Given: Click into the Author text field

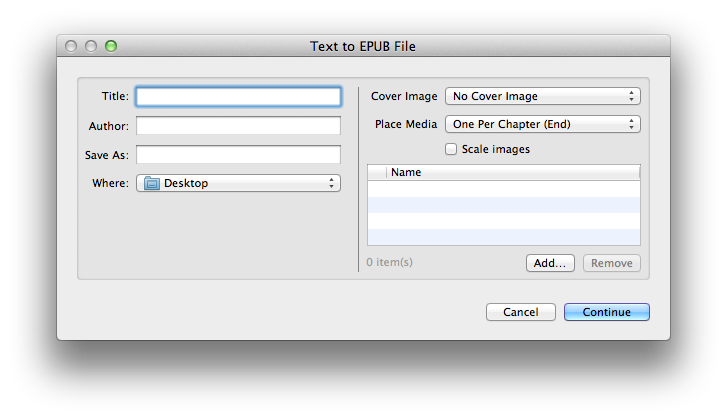Looking at the screenshot, I should click(x=238, y=126).
